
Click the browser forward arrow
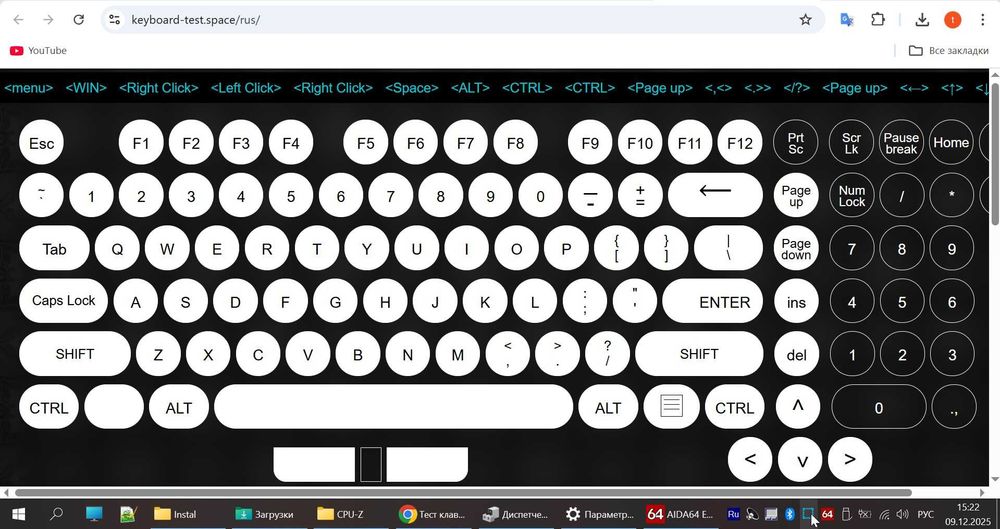(48, 20)
